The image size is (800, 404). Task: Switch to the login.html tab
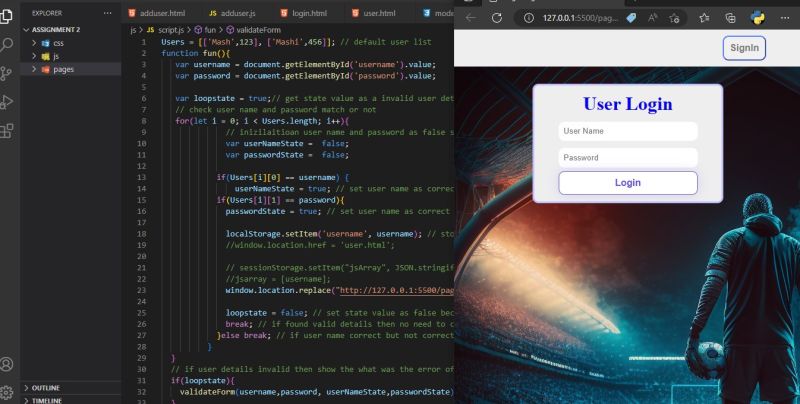coord(304,13)
